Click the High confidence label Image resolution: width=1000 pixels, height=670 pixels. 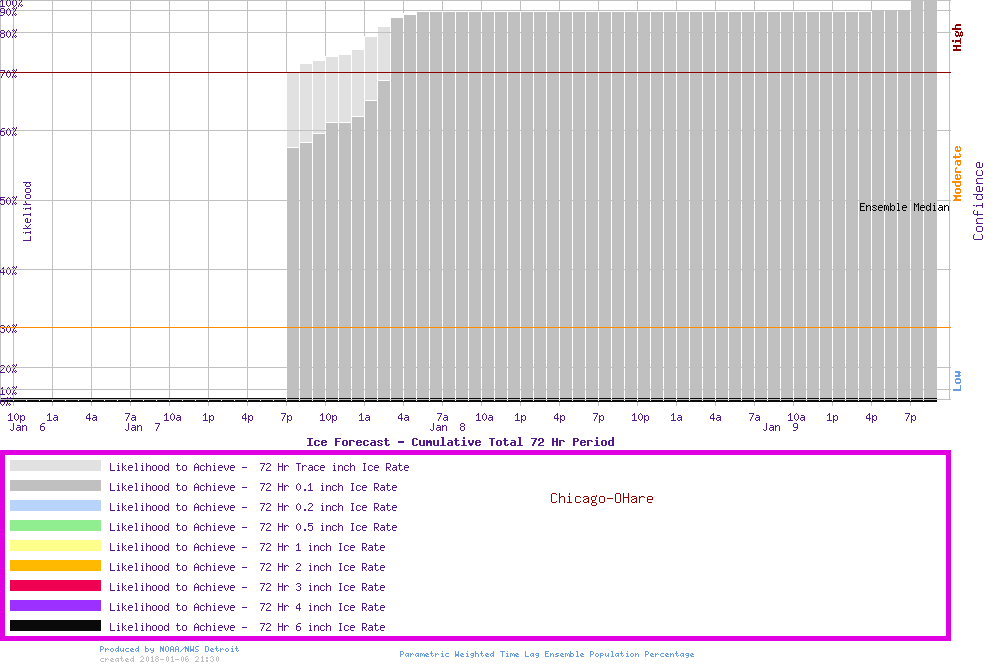point(957,38)
